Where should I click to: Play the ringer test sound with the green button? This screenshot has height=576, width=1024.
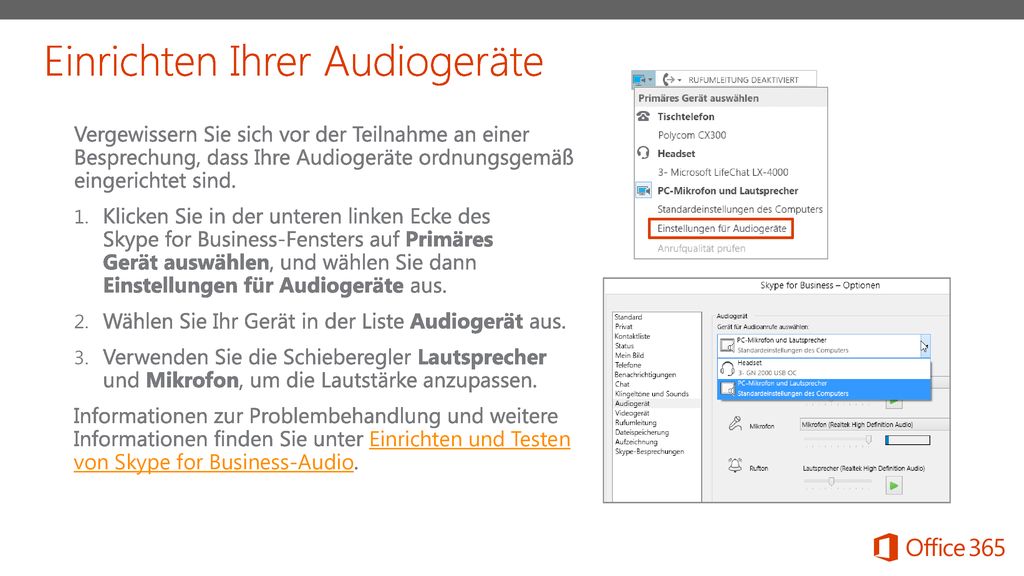pos(893,485)
